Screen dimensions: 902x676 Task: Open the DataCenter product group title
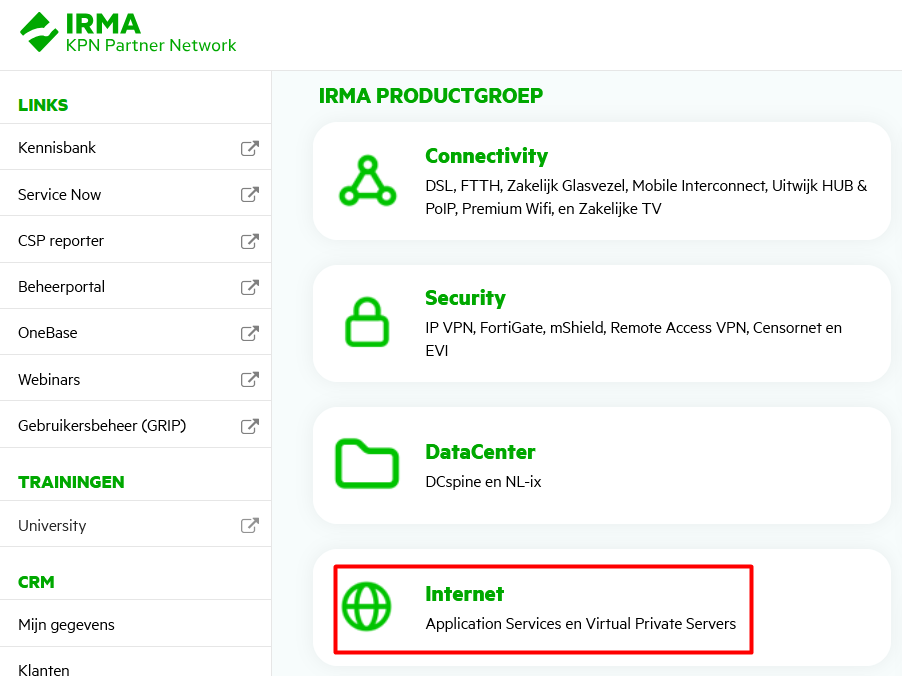pyautogui.click(x=480, y=452)
